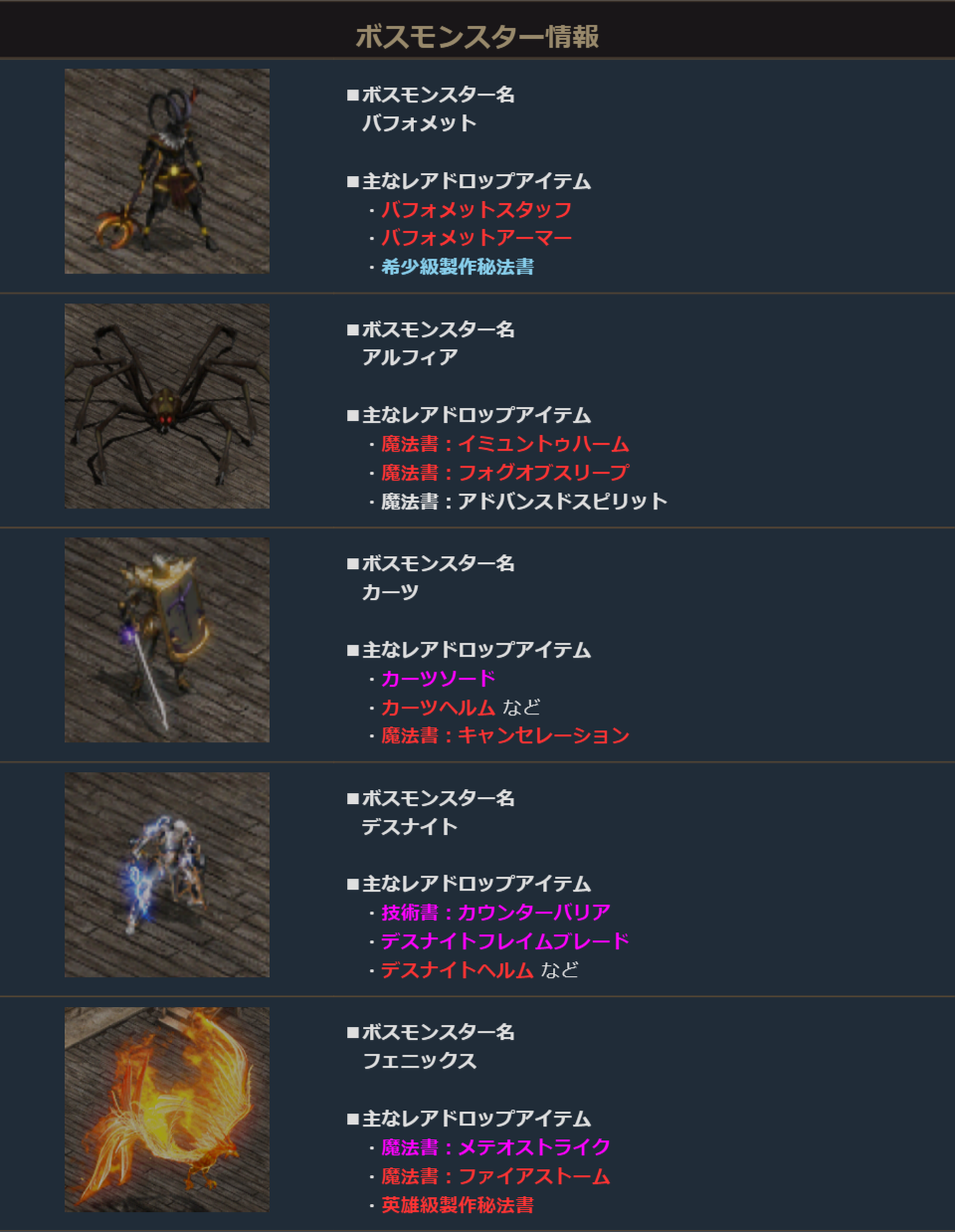Click the デスナイト boss image

click(167, 875)
